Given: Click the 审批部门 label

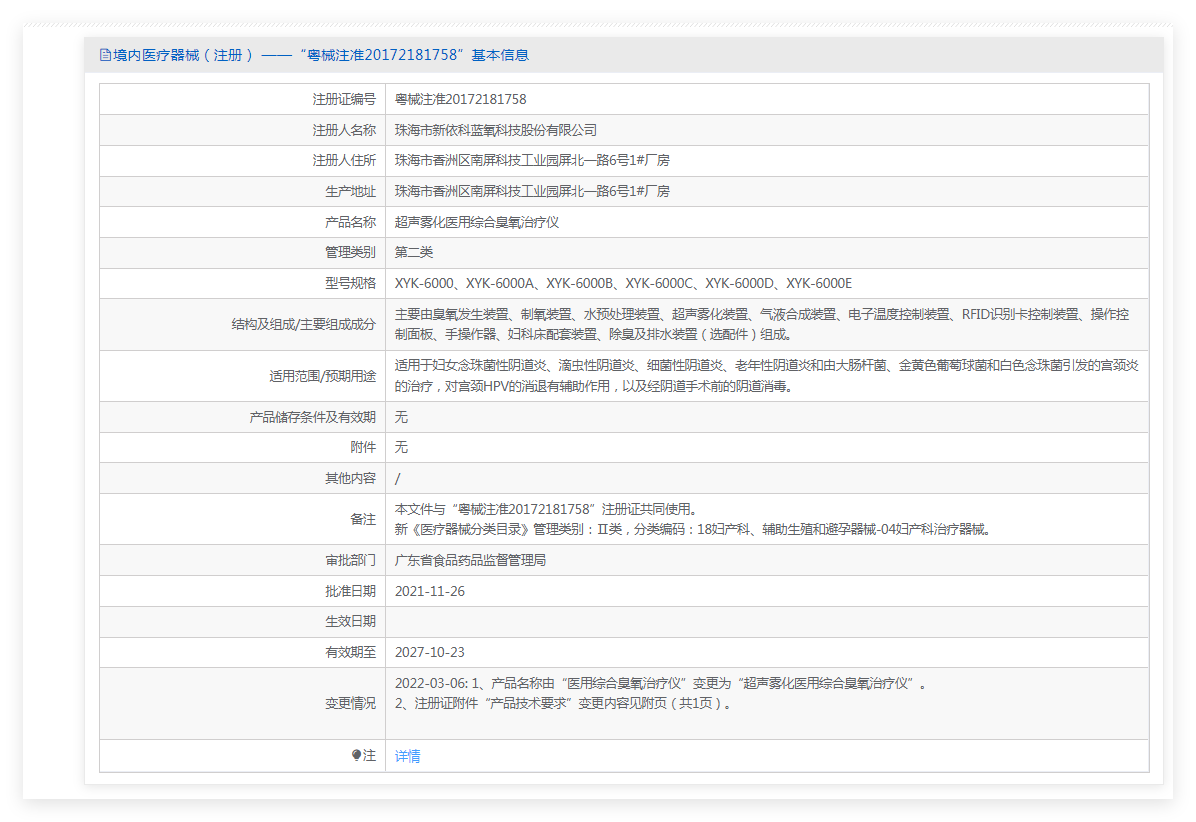Looking at the screenshot, I should click(350, 560).
